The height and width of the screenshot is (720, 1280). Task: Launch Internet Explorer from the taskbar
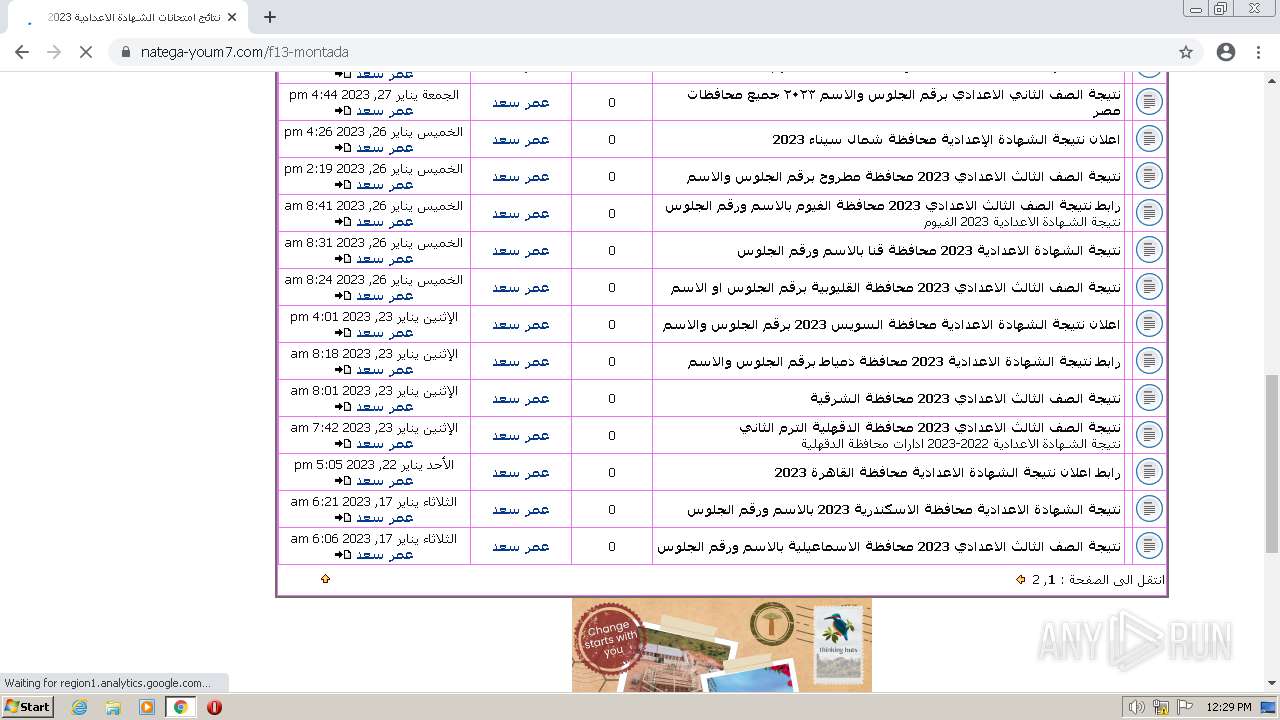pos(79,707)
